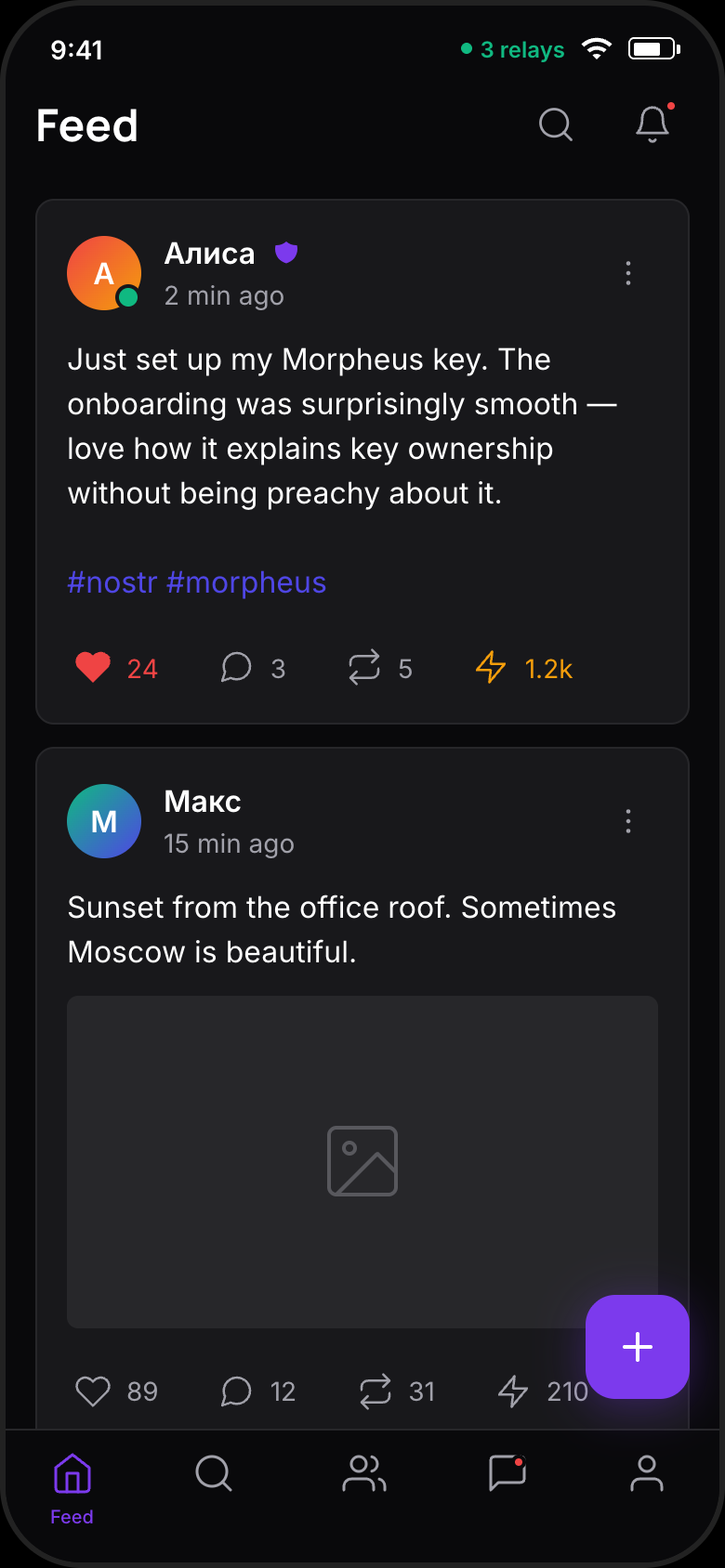Open the 3 relays status indicator
The image size is (725, 1568).
[x=513, y=49]
